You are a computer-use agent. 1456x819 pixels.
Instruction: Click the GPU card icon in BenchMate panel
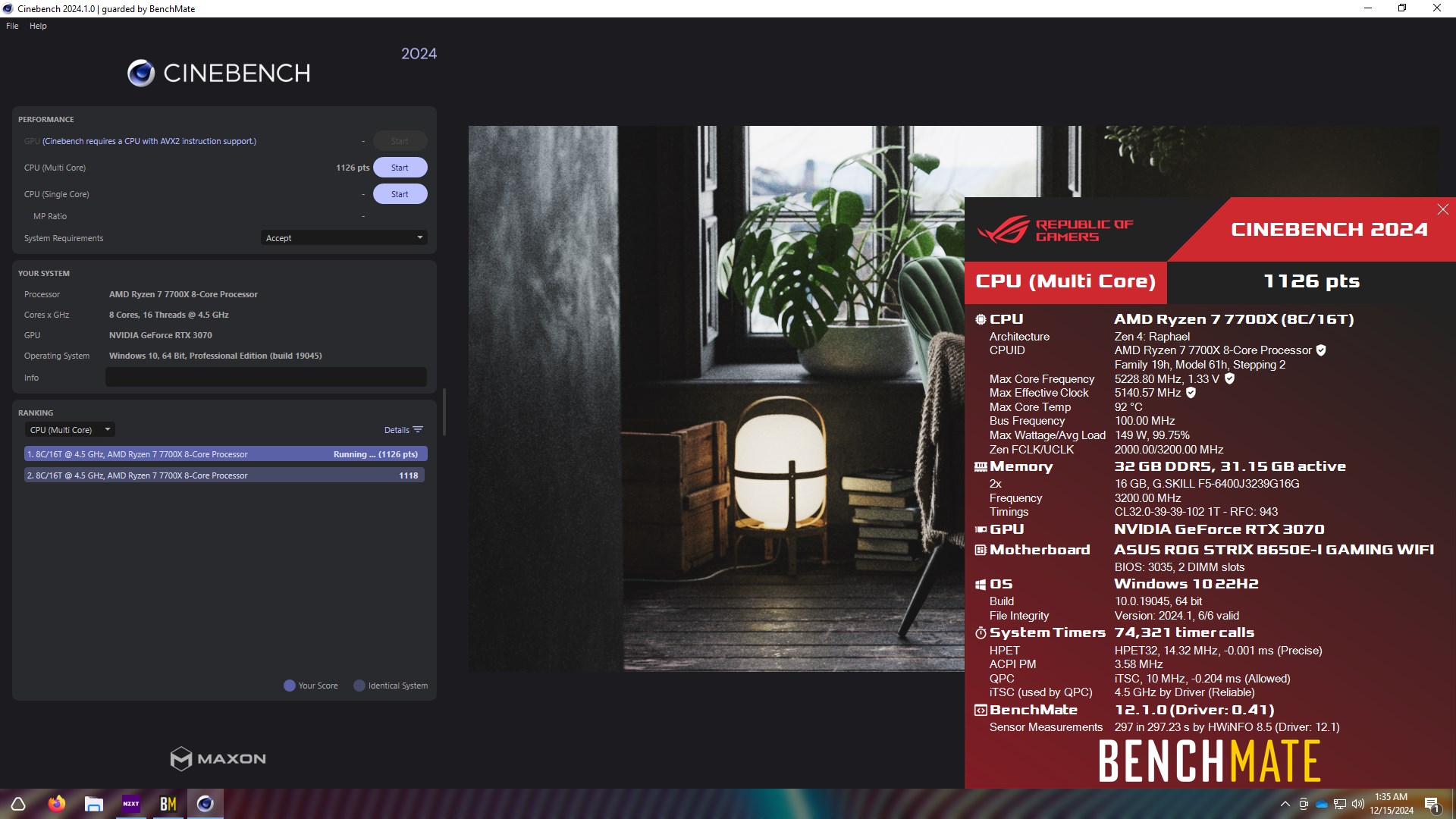click(981, 530)
